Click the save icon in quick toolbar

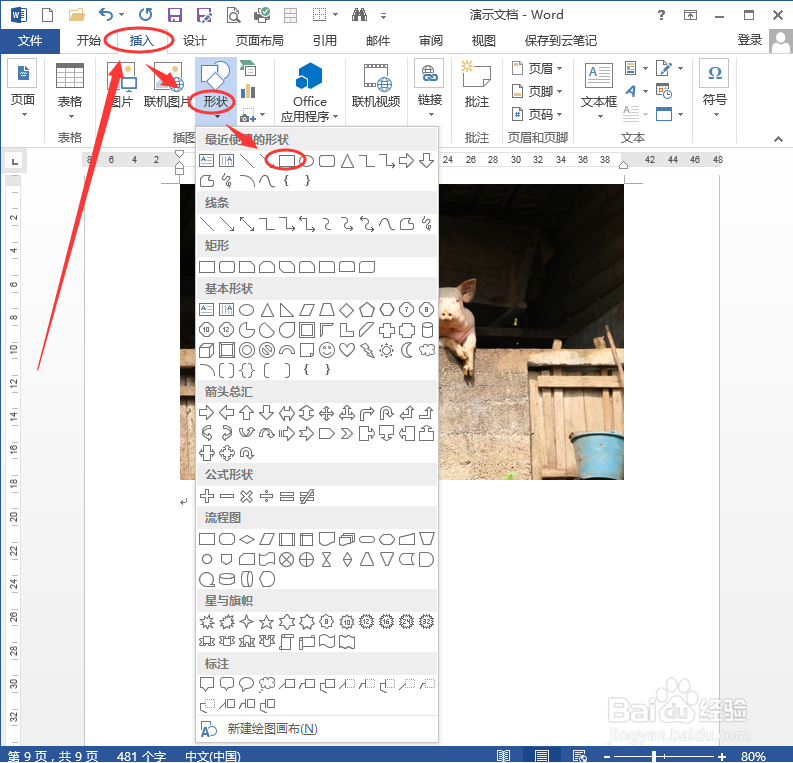[174, 15]
